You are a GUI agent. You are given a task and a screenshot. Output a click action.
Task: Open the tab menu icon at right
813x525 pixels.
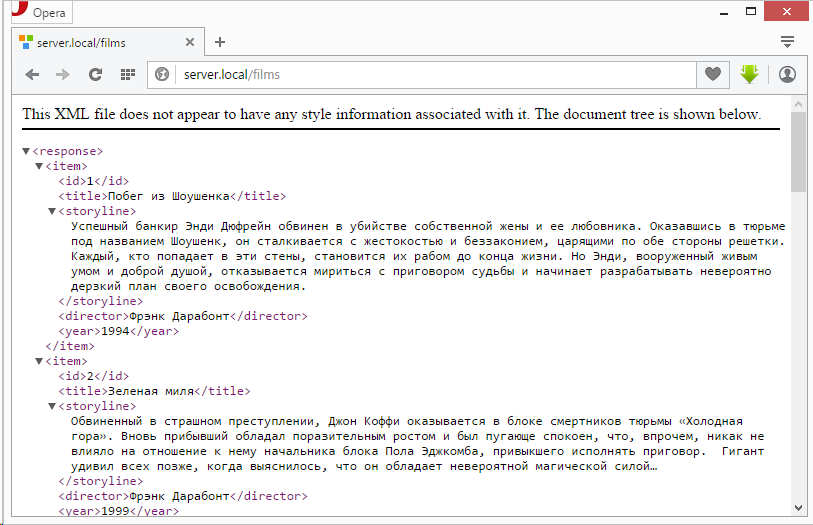pyautogui.click(x=787, y=42)
